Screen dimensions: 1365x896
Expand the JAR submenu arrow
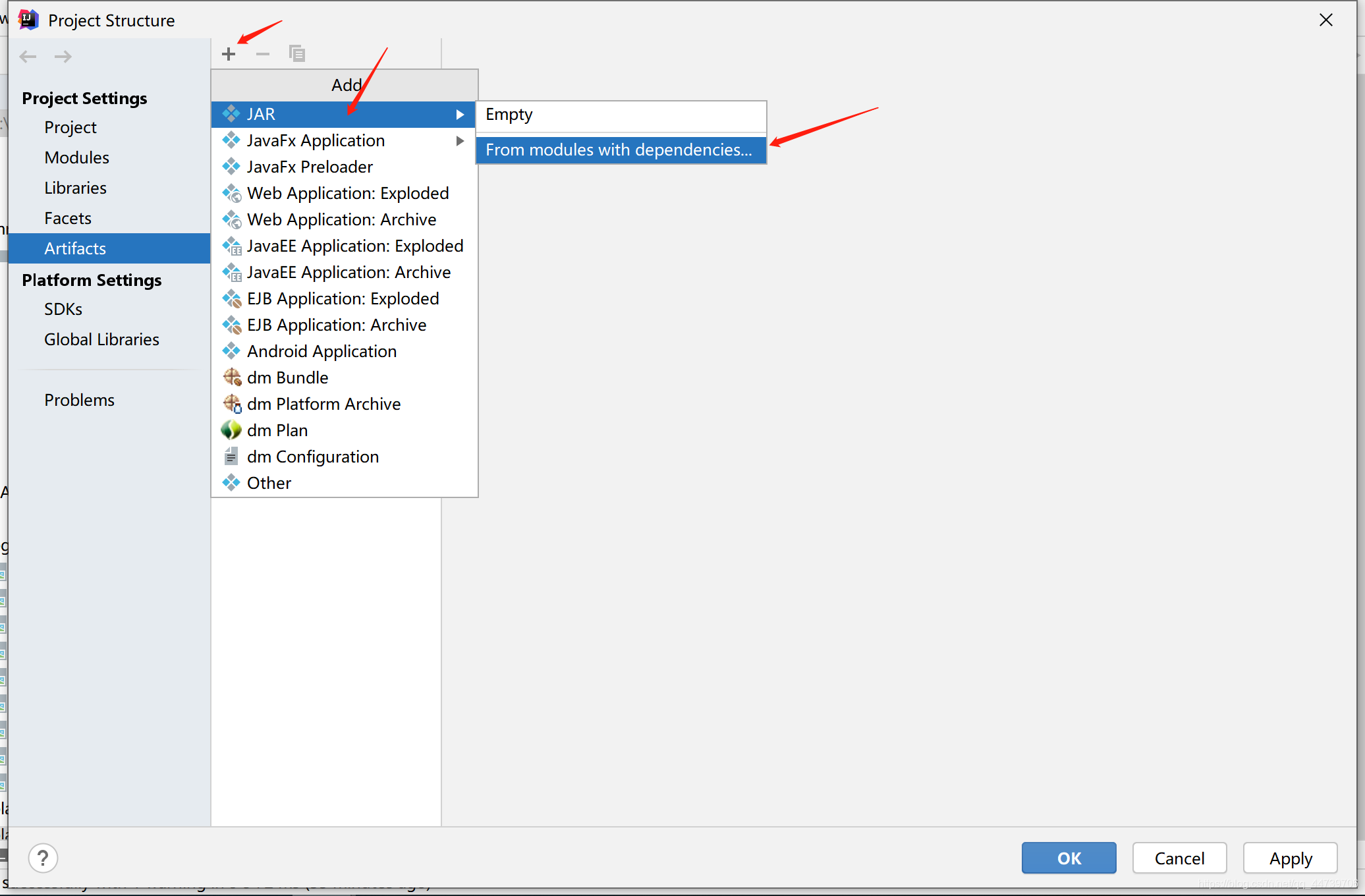460,115
